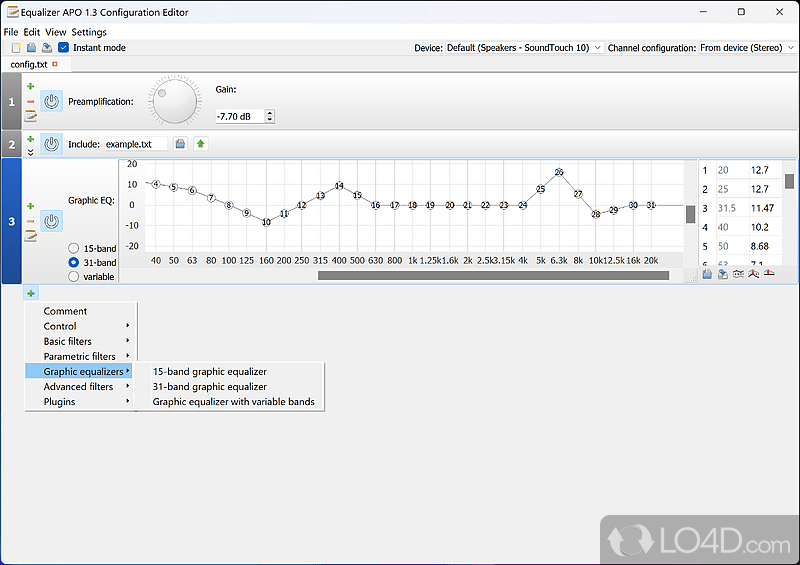The image size is (800, 565).
Task: Open the Edit menu
Action: 32,32
